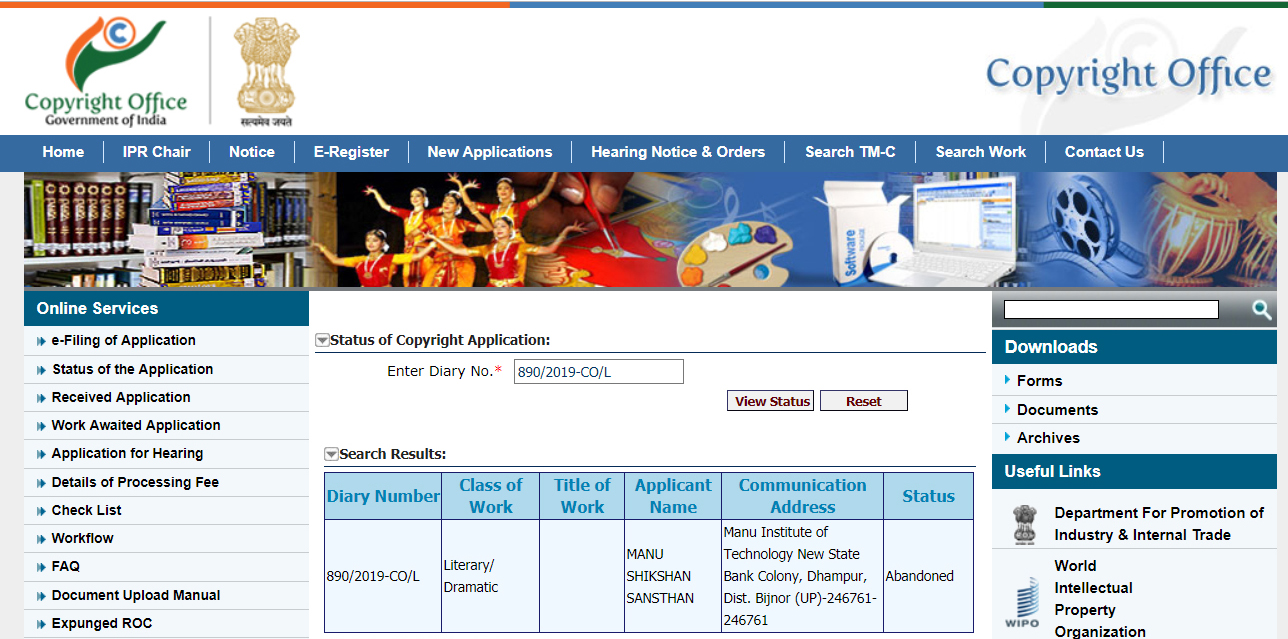Open the E-Register menu
The image size is (1288, 639).
coord(351,152)
